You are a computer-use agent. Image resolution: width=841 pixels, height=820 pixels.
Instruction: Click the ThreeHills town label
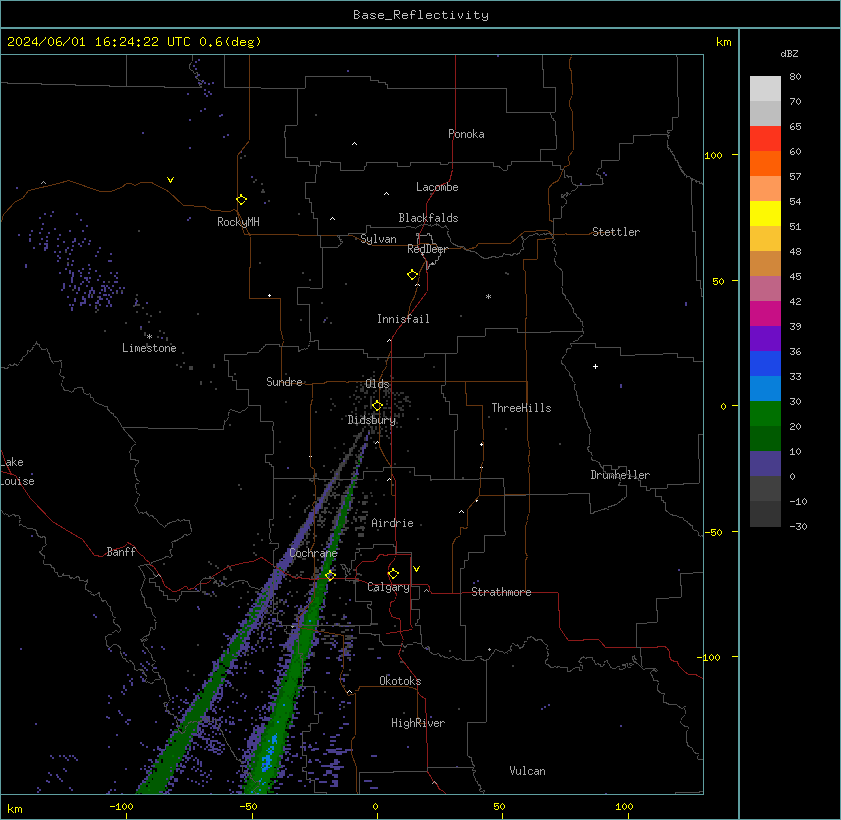521,408
